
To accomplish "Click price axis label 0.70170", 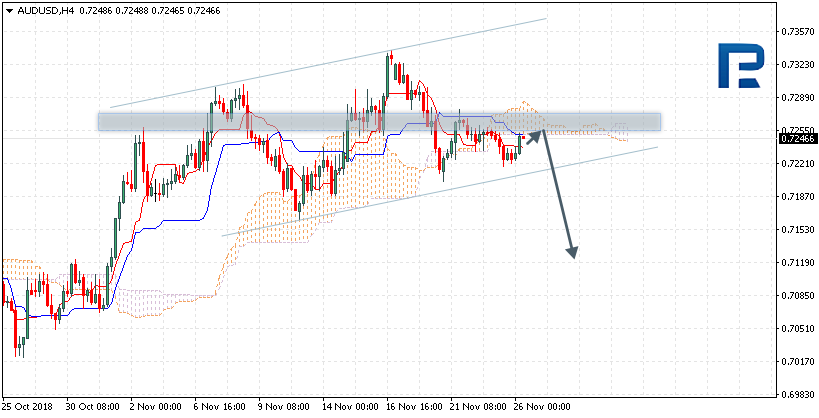I will tap(799, 361).
